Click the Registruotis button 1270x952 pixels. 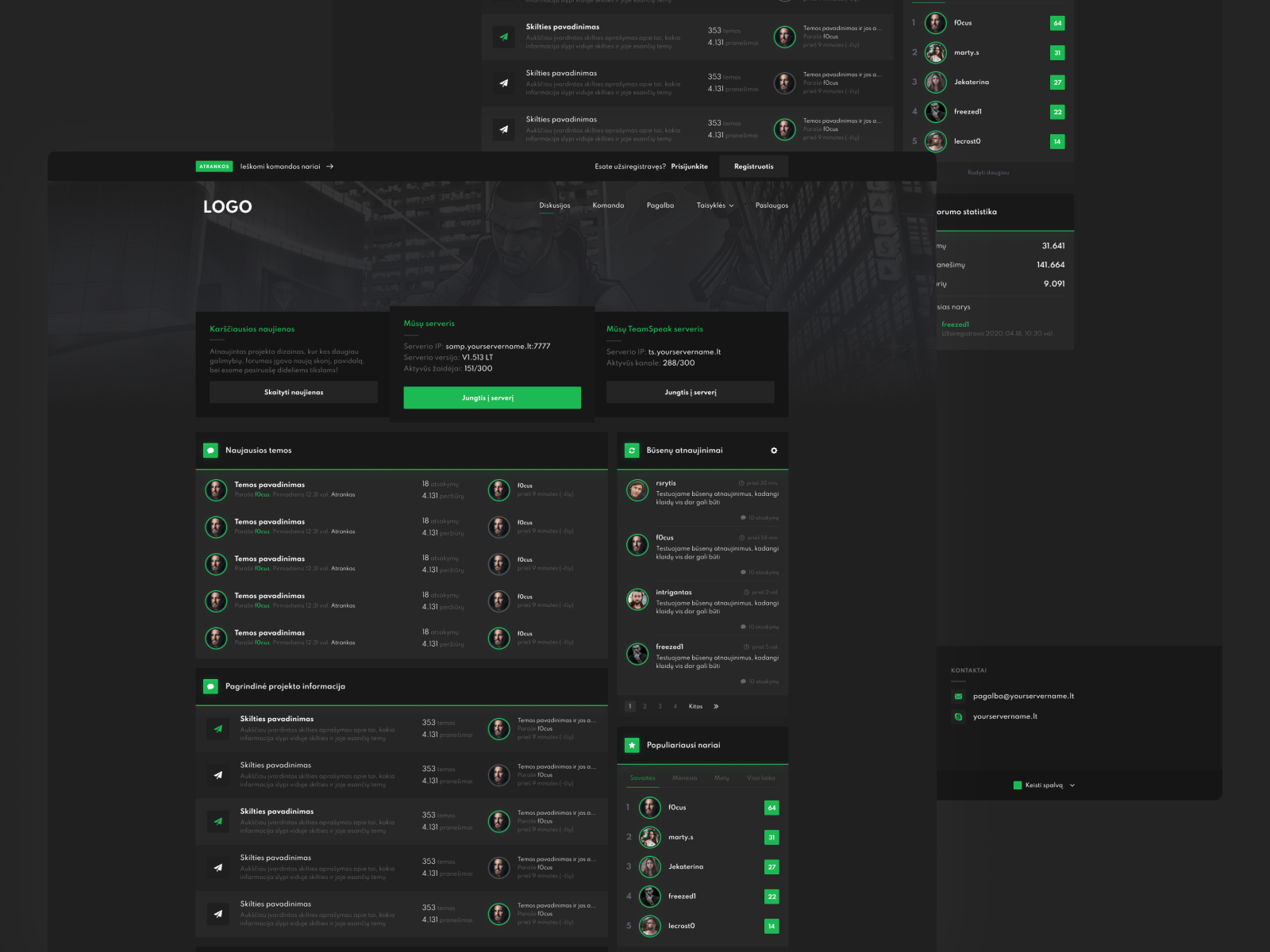click(753, 167)
